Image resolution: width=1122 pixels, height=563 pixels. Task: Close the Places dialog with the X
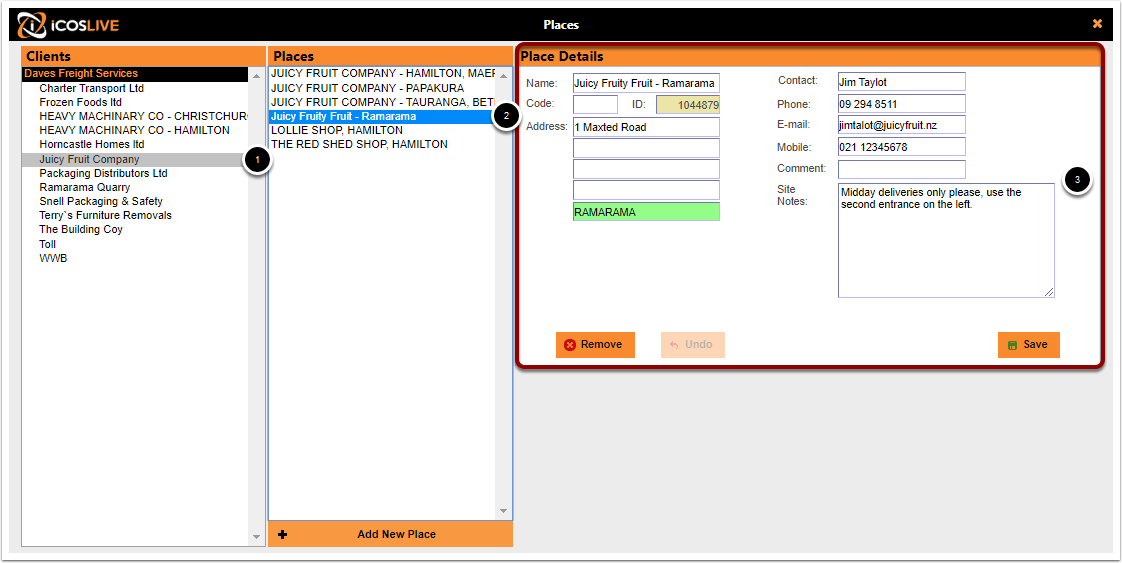click(x=1097, y=24)
